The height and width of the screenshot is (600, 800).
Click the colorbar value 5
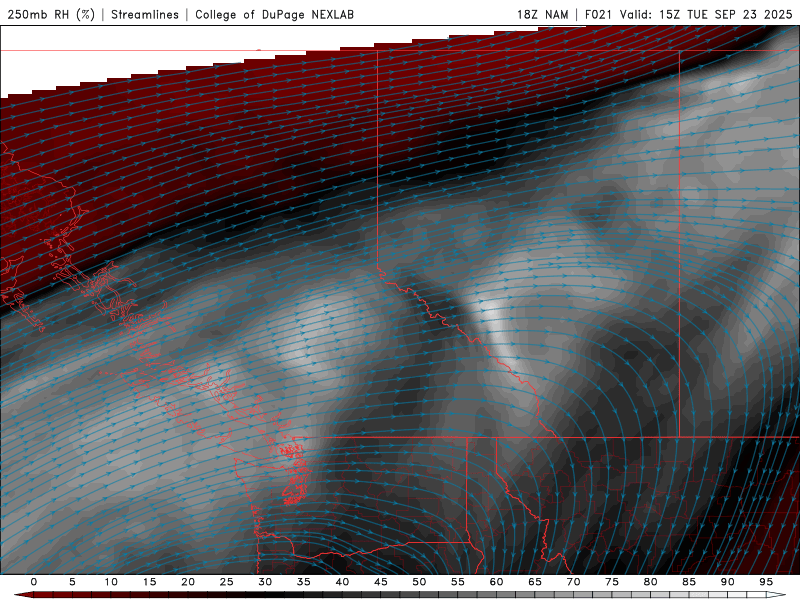coord(72,582)
